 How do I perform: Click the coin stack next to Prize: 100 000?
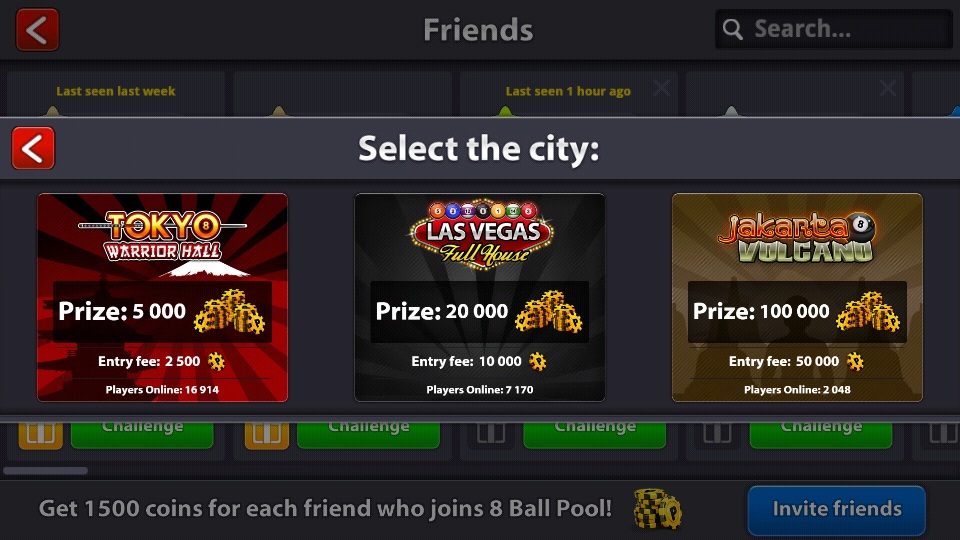pyautogui.click(x=868, y=312)
